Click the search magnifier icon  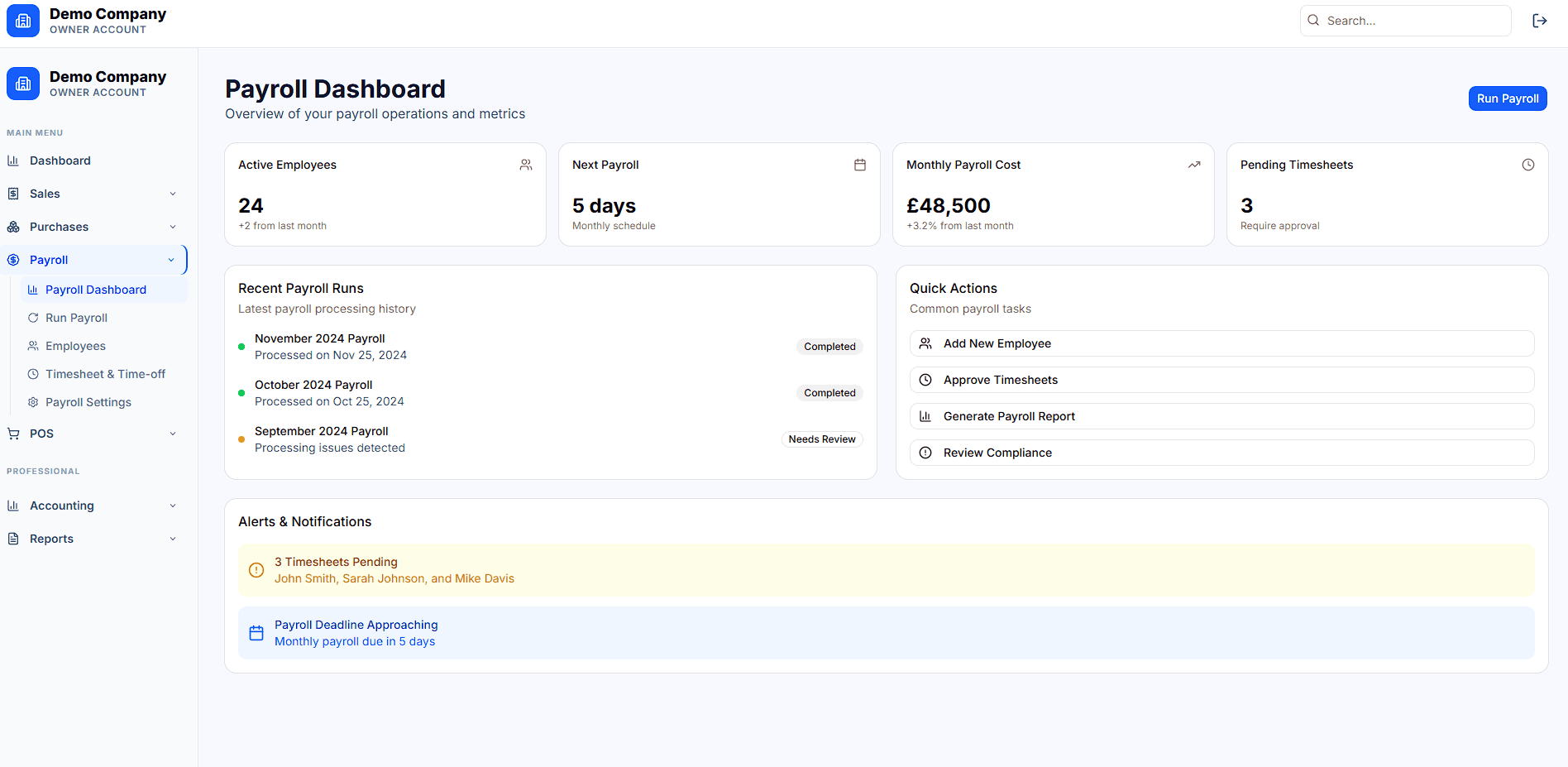(x=1313, y=20)
